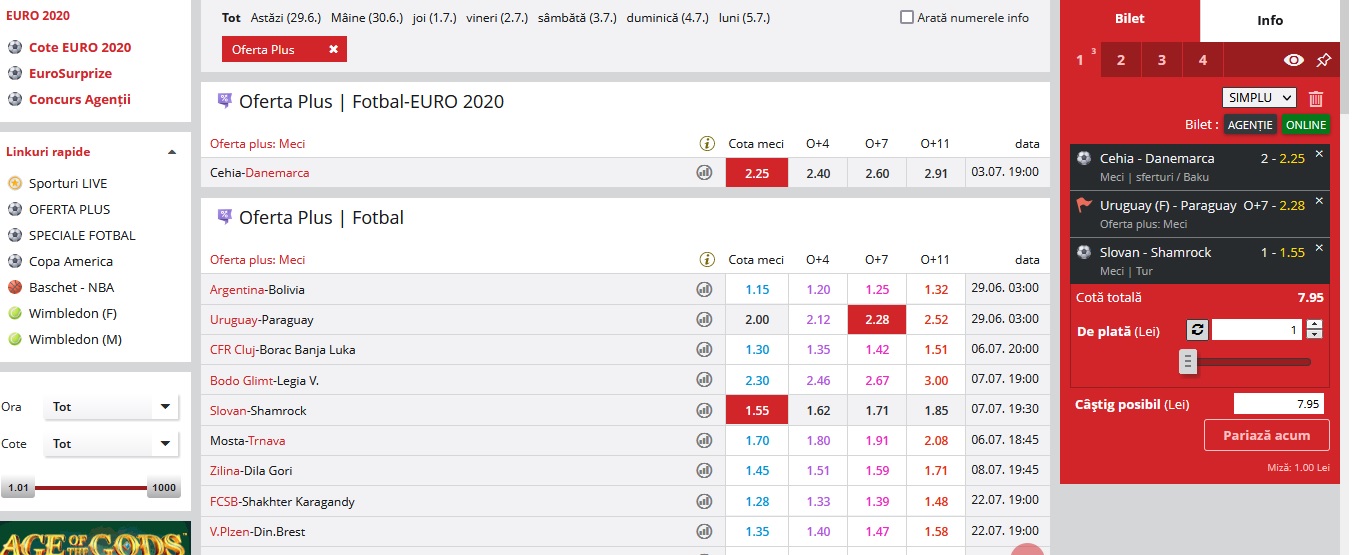The image size is (1356, 555).
Task: Click info icon in Fotbal table header
Action: (x=706, y=260)
